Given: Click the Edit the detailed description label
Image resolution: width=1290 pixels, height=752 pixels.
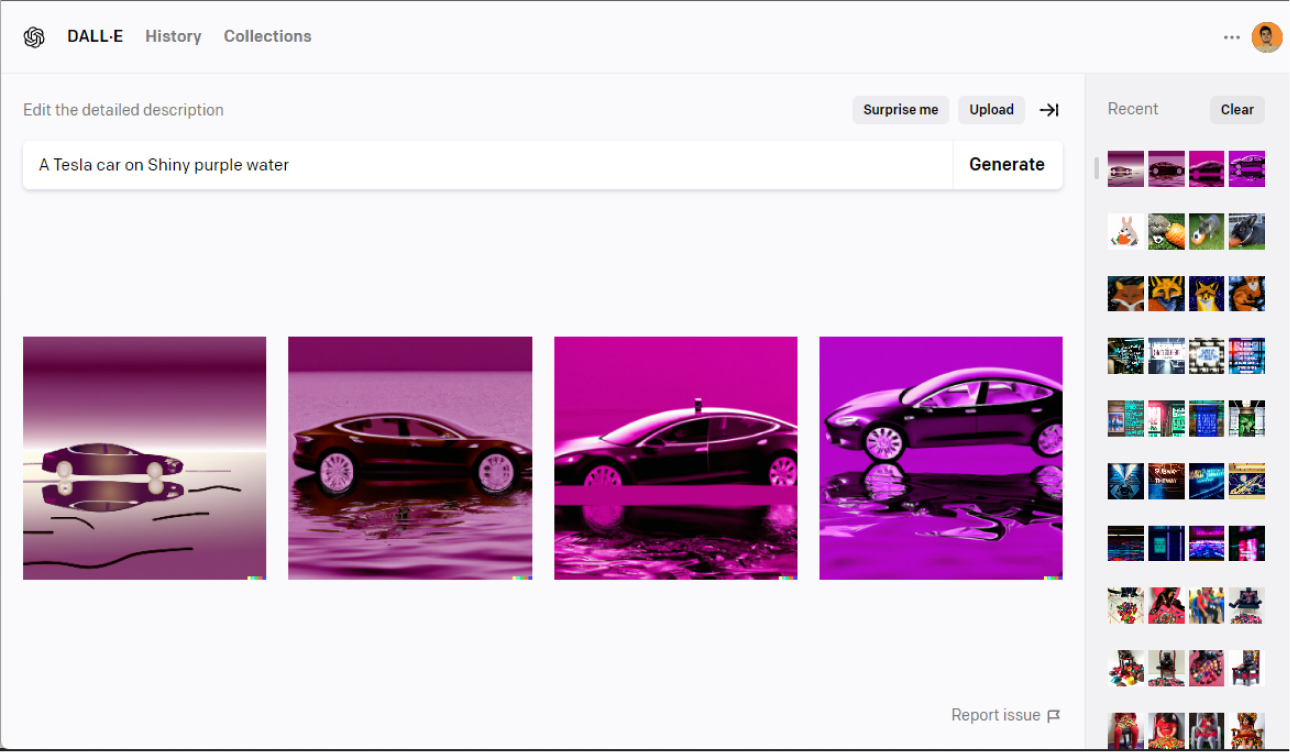Looking at the screenshot, I should point(123,110).
